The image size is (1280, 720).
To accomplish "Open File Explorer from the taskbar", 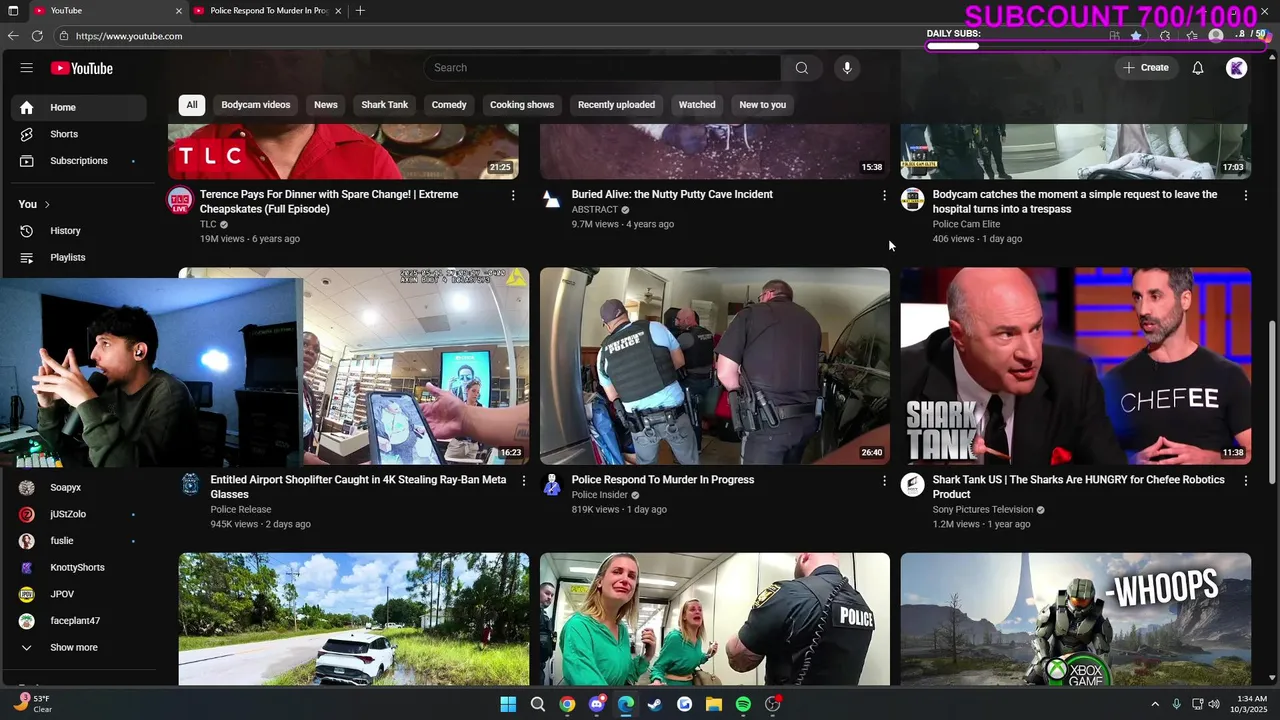I will (x=714, y=704).
